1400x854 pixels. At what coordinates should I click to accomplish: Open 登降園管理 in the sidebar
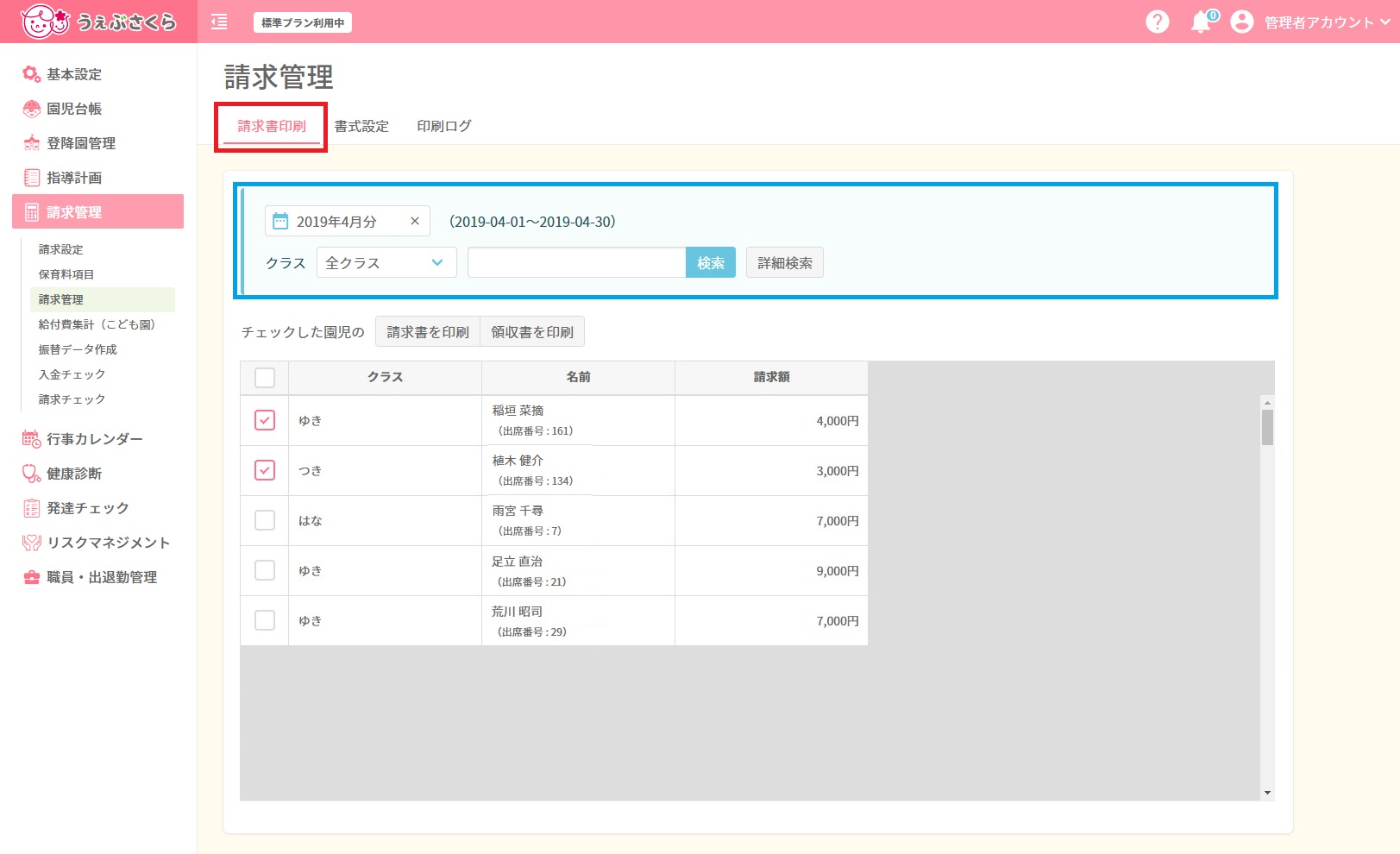point(81,143)
